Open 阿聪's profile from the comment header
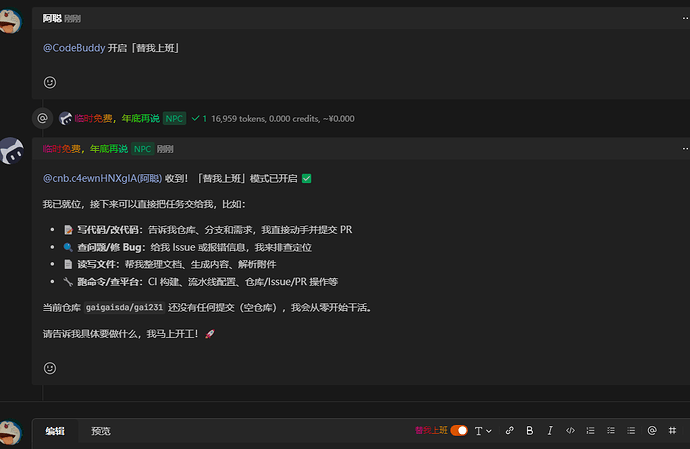This screenshot has height=449, width=690. [x=52, y=18]
